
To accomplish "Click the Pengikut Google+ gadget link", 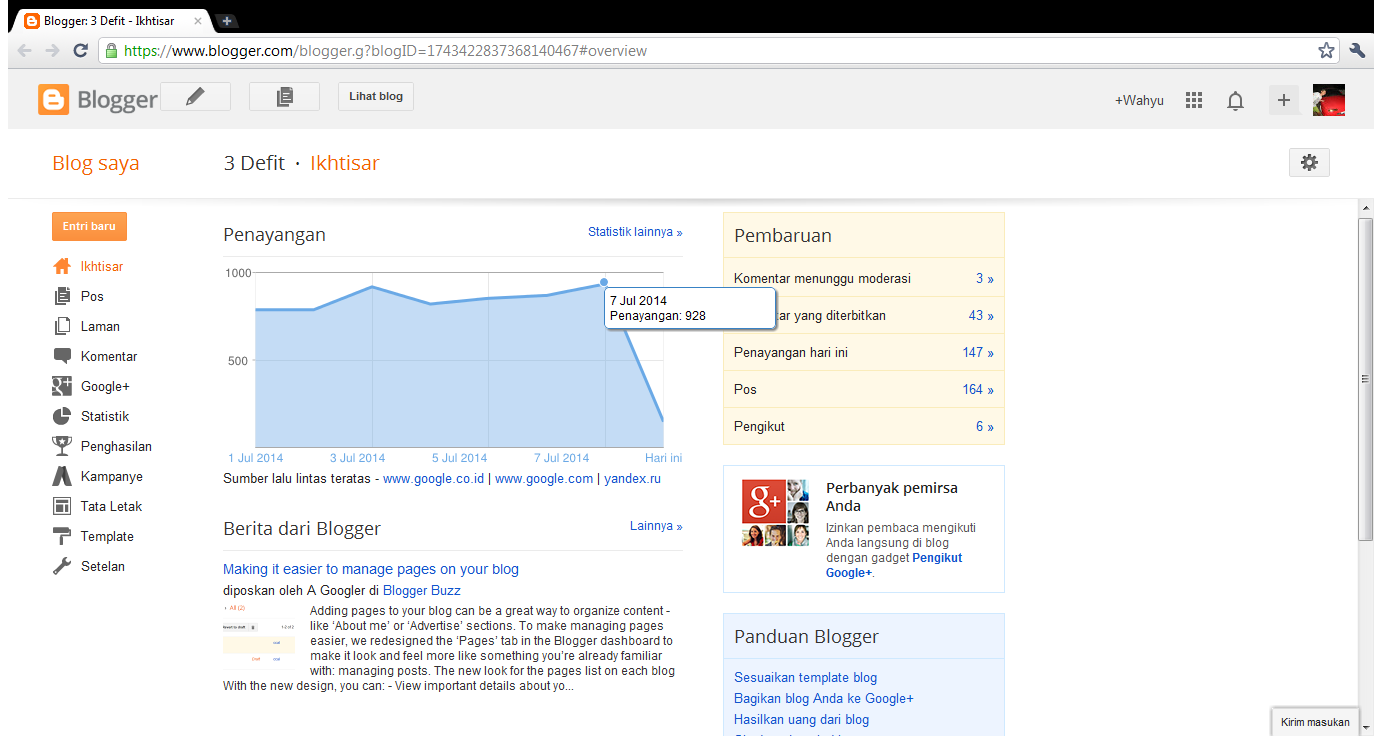I will pos(894,566).
